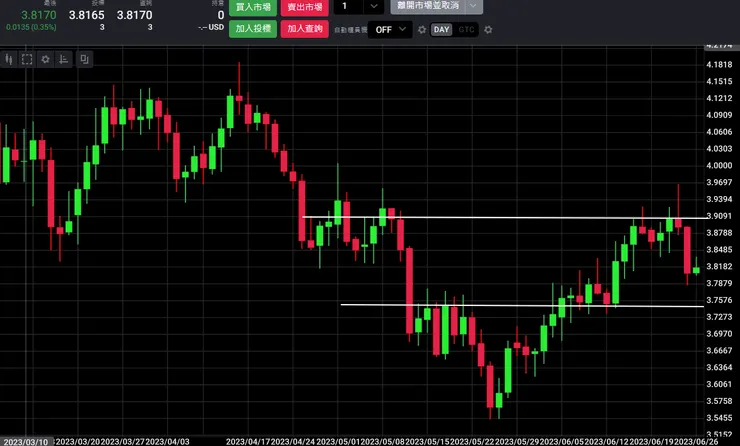
Task: Click the green 加入投標 button
Action: [x=253, y=29]
